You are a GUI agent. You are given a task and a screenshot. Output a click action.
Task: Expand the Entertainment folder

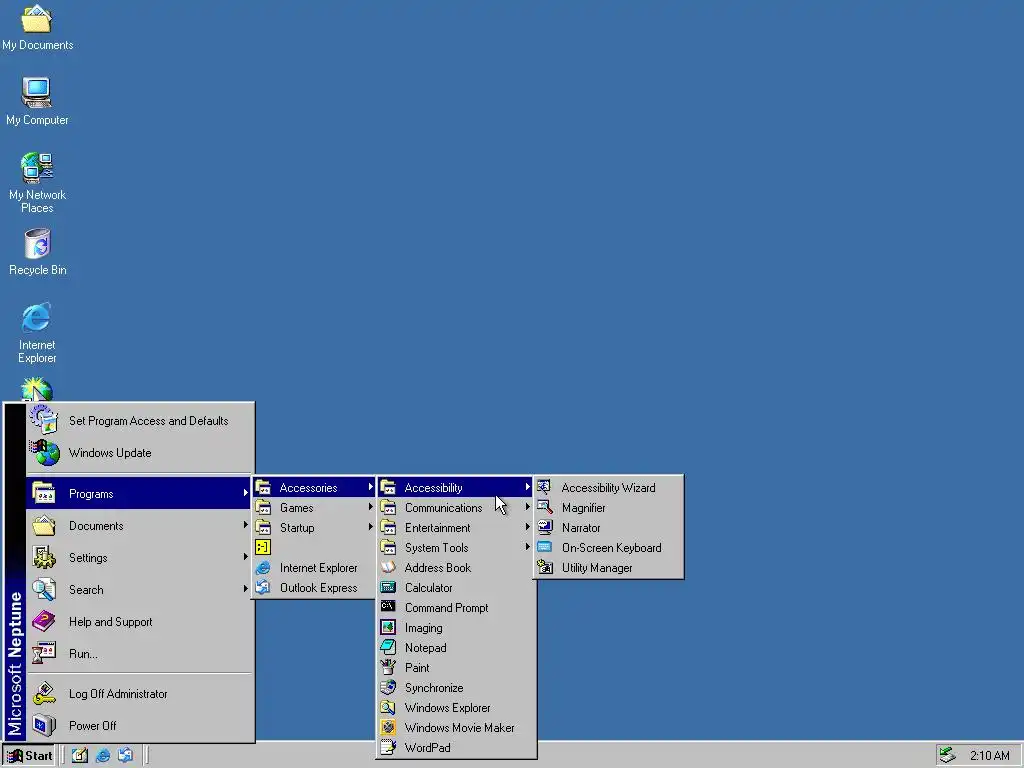[456, 528]
